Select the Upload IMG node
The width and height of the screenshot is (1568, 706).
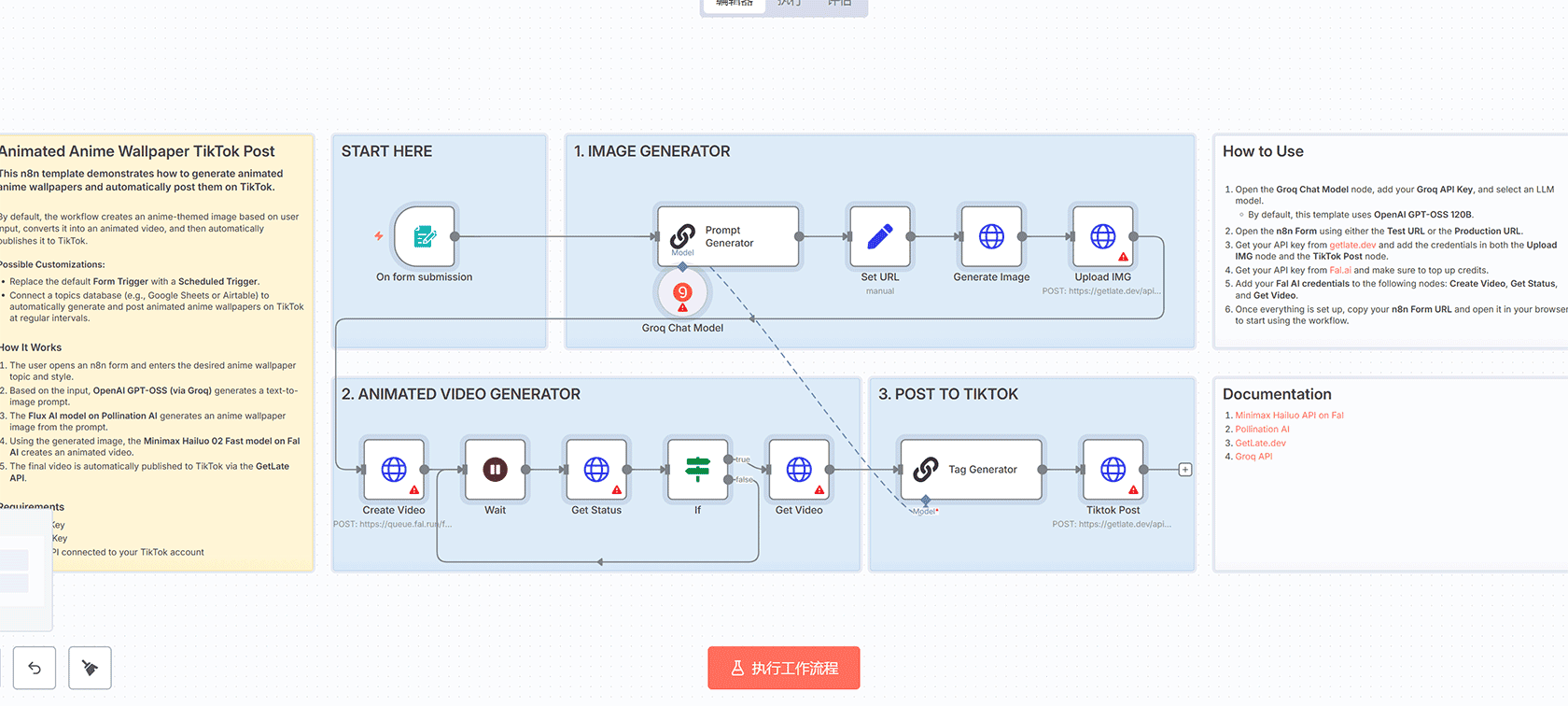point(1102,236)
